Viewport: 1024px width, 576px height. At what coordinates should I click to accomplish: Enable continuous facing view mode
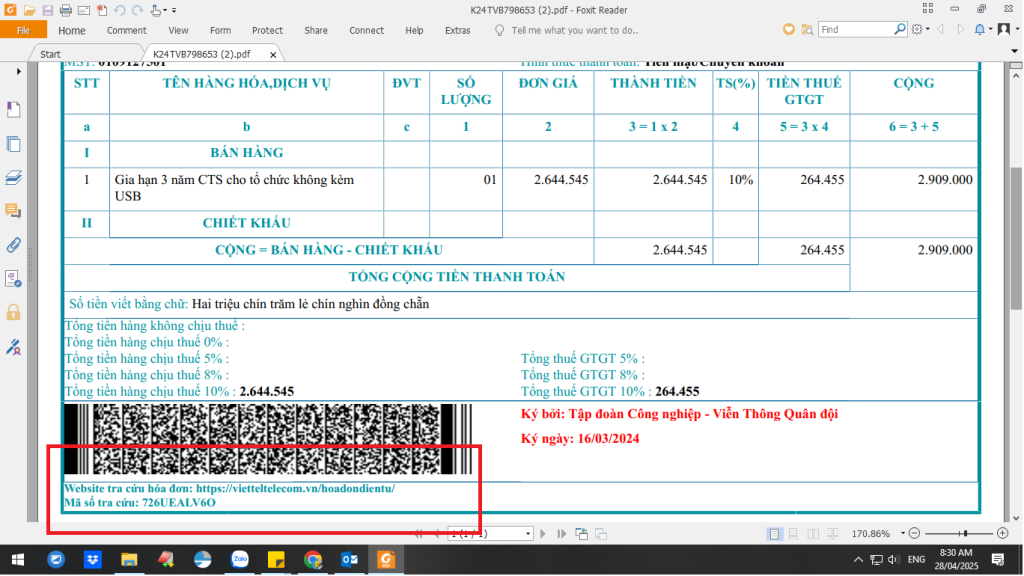point(833,534)
